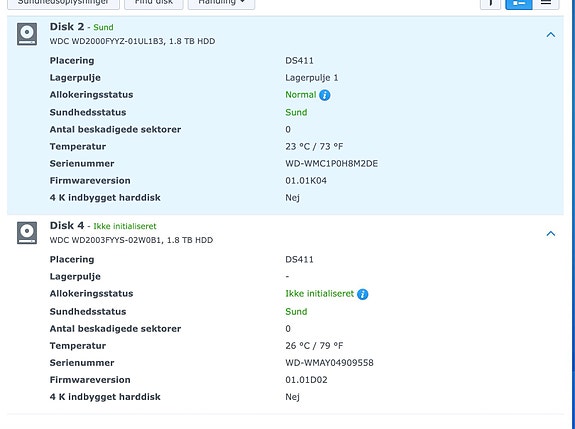The width and height of the screenshot is (575, 429).
Task: Click the Sundhedsoplysninger button
Action: click(x=63, y=3)
